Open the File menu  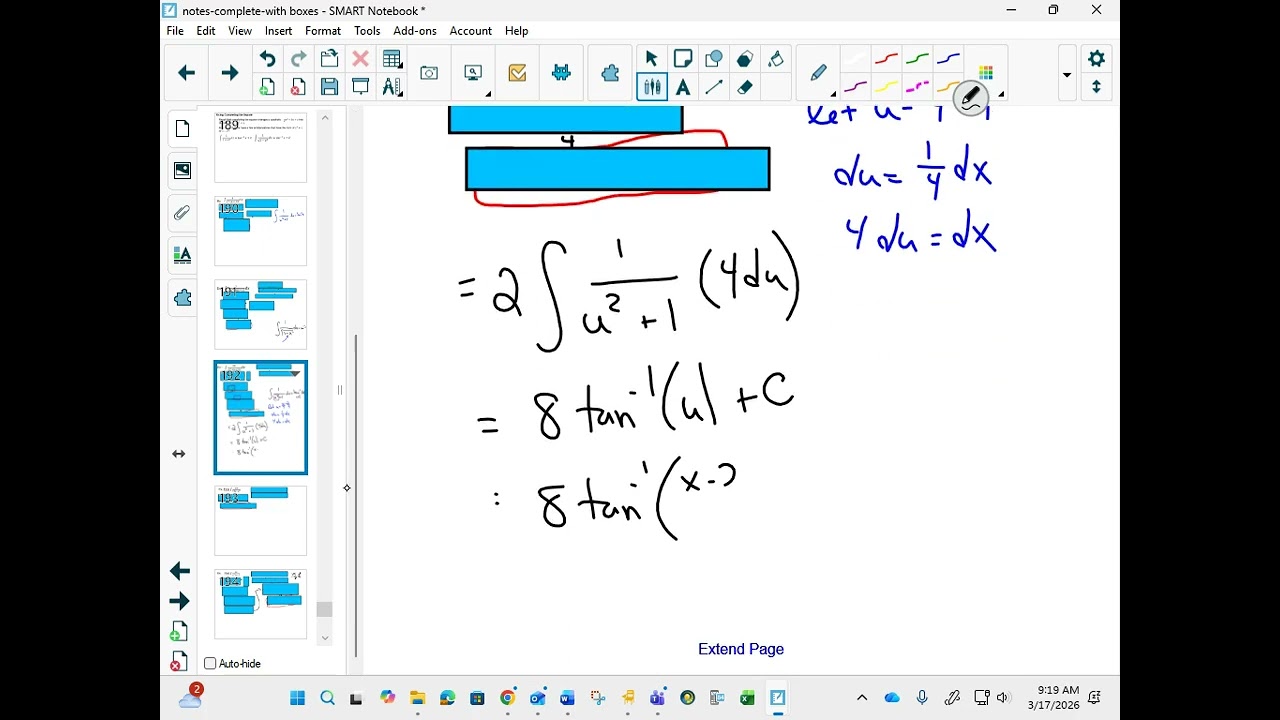click(x=175, y=31)
